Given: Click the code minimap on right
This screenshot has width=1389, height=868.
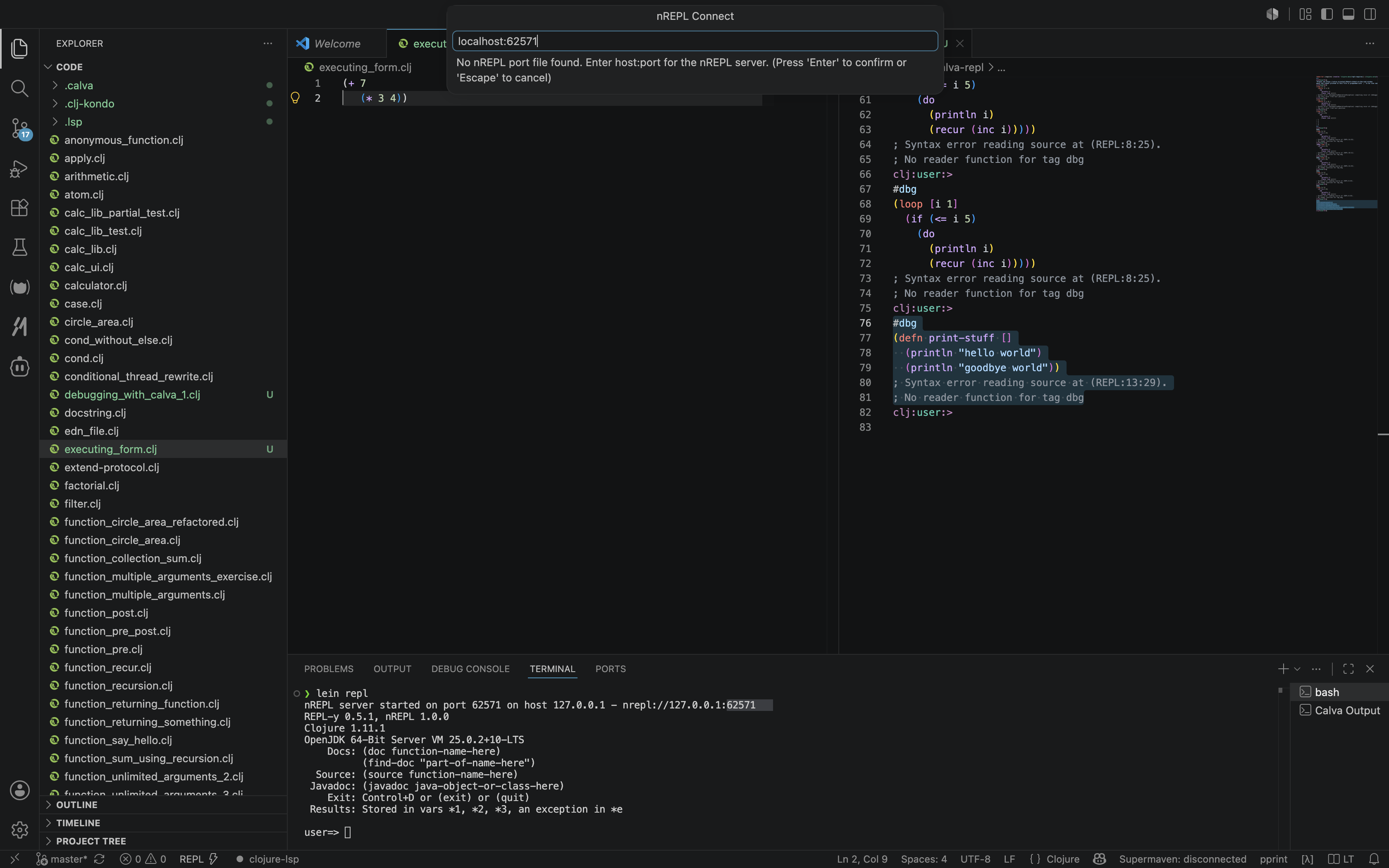Looking at the screenshot, I should (x=1346, y=143).
